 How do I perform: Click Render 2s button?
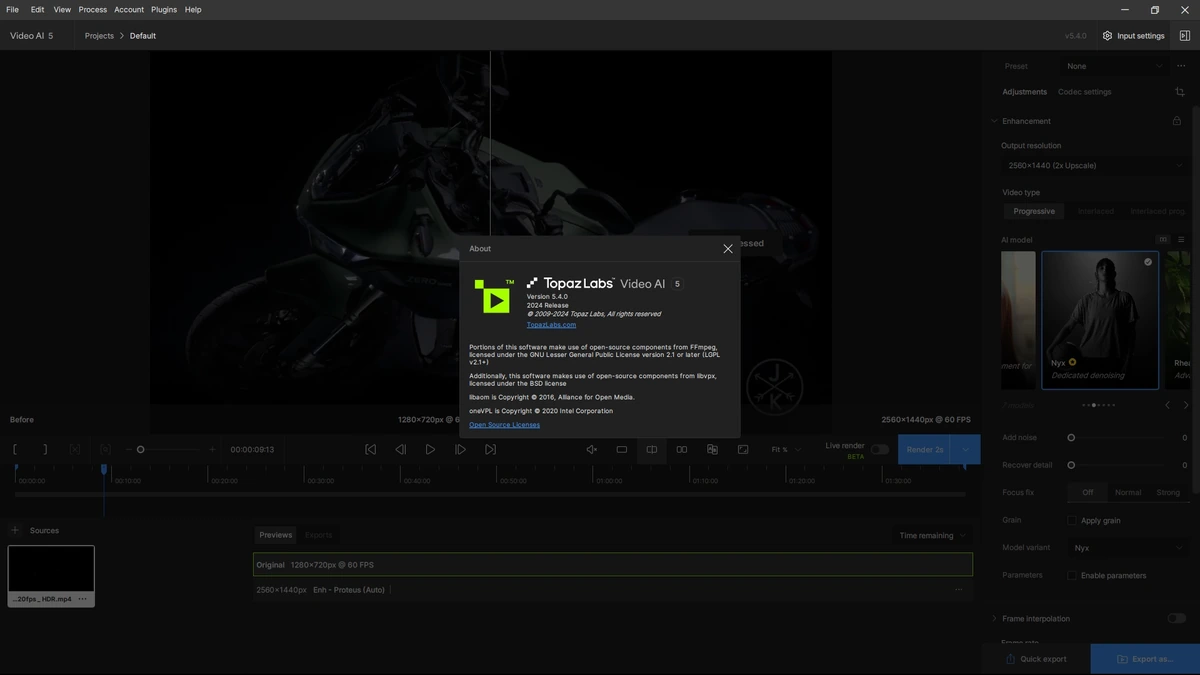click(x=924, y=450)
